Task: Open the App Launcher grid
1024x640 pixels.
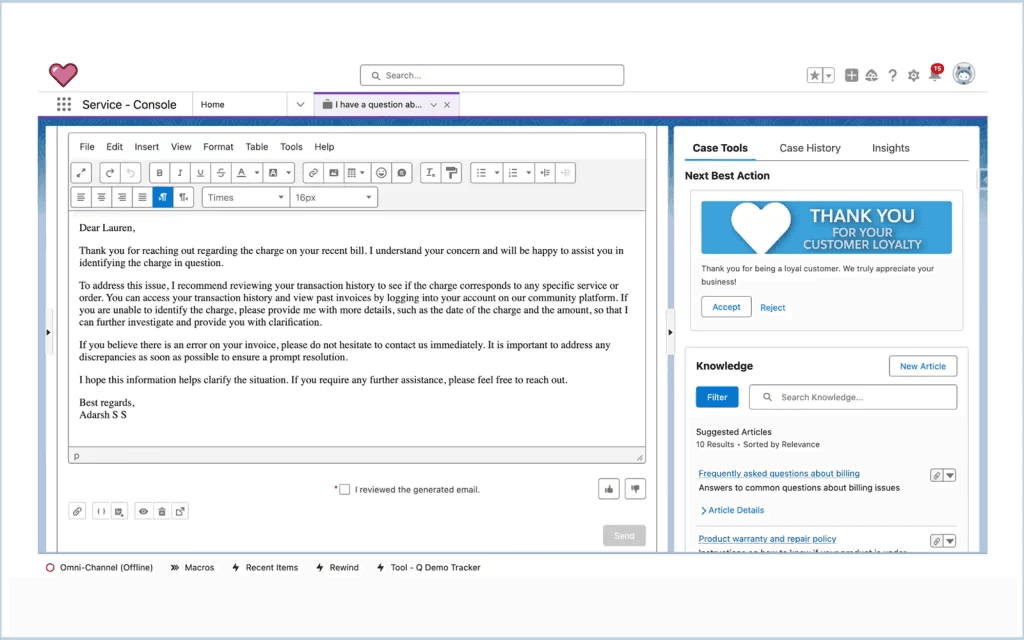Action: click(63, 104)
